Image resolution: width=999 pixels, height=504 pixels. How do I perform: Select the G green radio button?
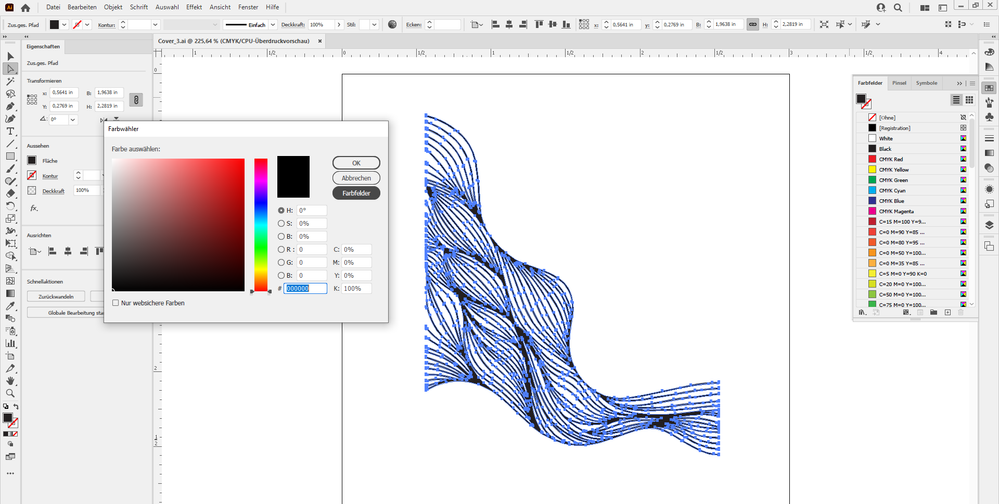coord(281,263)
